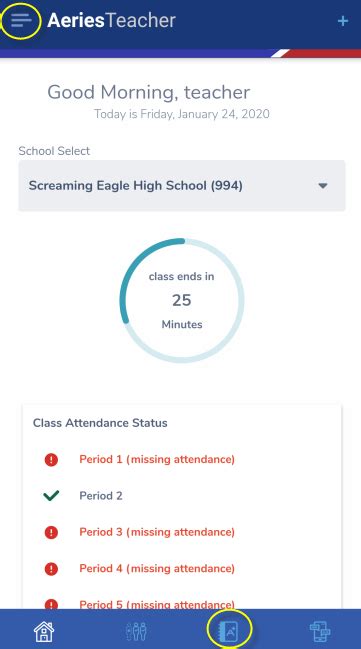Open the students people icon tab
This screenshot has width=361, height=649.
point(136,632)
